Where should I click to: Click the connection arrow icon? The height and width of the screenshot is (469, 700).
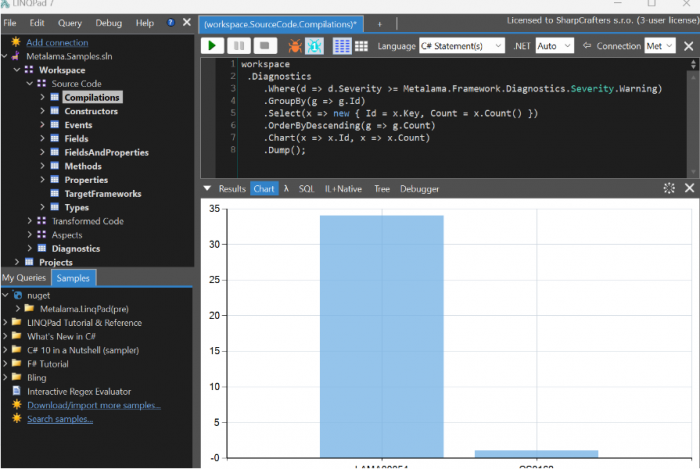[x=587, y=46]
